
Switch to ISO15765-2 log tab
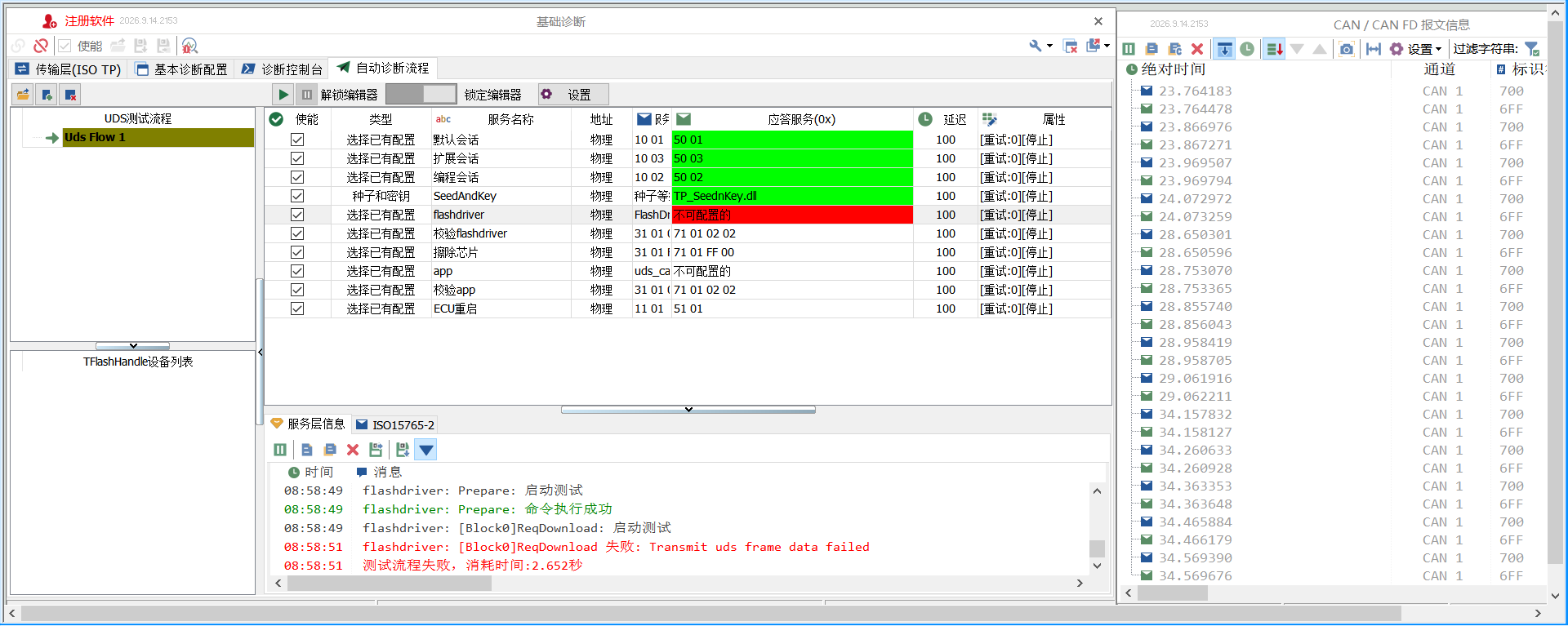[x=395, y=424]
